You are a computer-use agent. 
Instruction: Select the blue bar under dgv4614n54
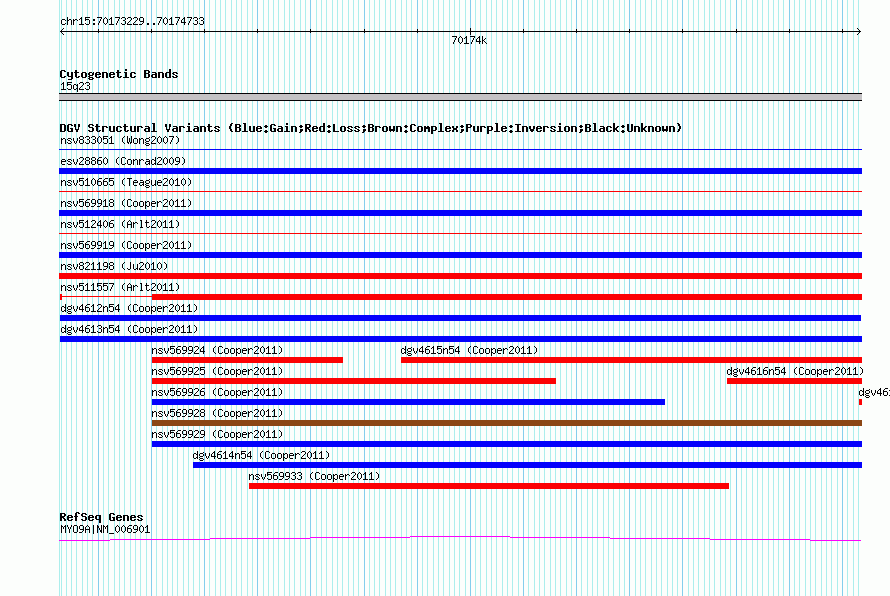(527, 465)
